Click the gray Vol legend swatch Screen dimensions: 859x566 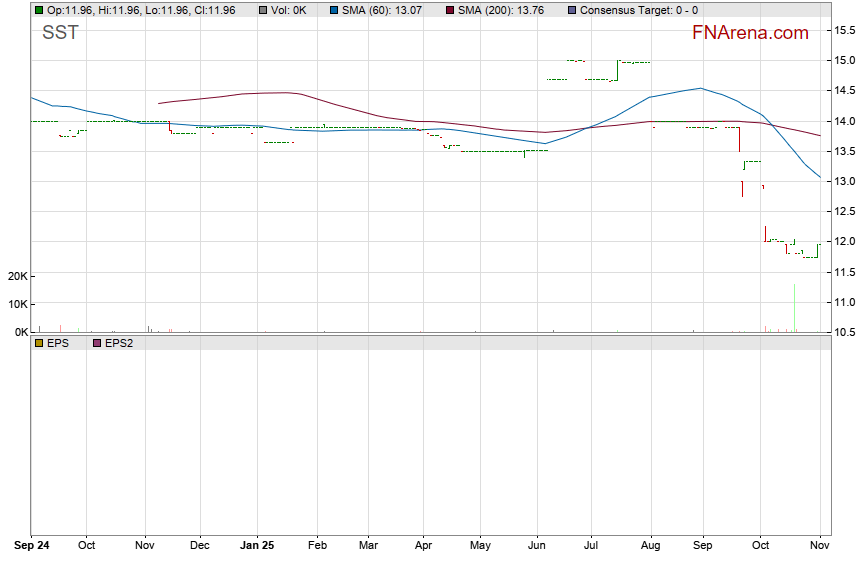[x=263, y=10]
